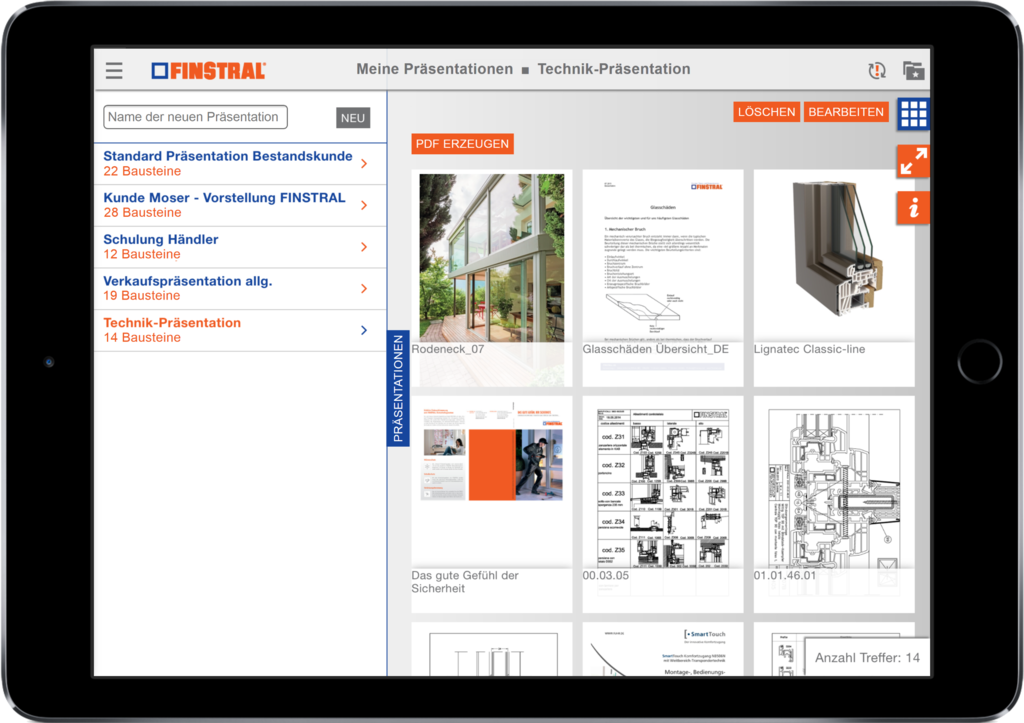Focus the new presentation name field
Screen dimensions: 1024x723
[195, 117]
